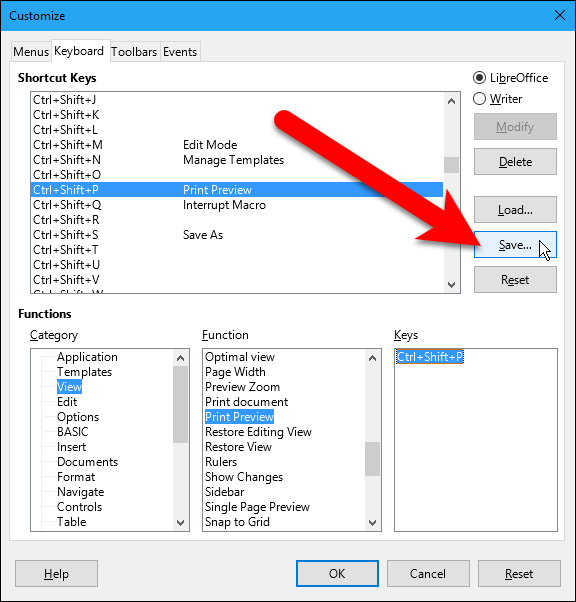Open Help for this dialog
Screen dimensions: 576x602
(x=56, y=573)
